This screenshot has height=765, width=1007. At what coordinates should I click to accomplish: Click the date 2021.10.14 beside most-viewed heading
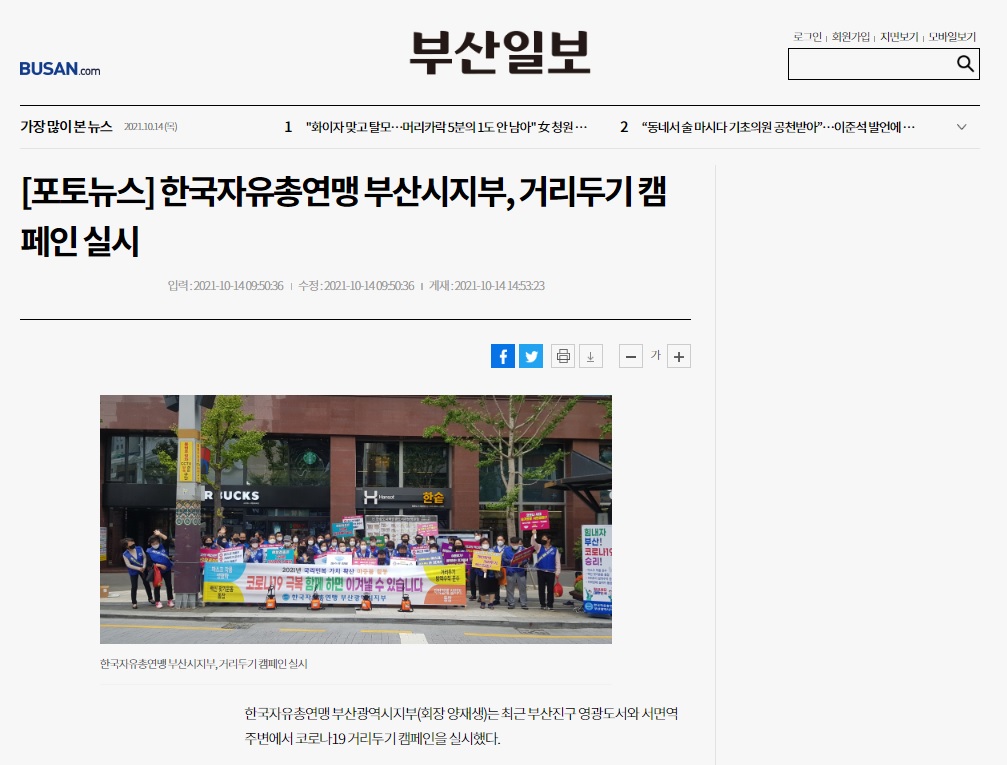pyautogui.click(x=150, y=127)
